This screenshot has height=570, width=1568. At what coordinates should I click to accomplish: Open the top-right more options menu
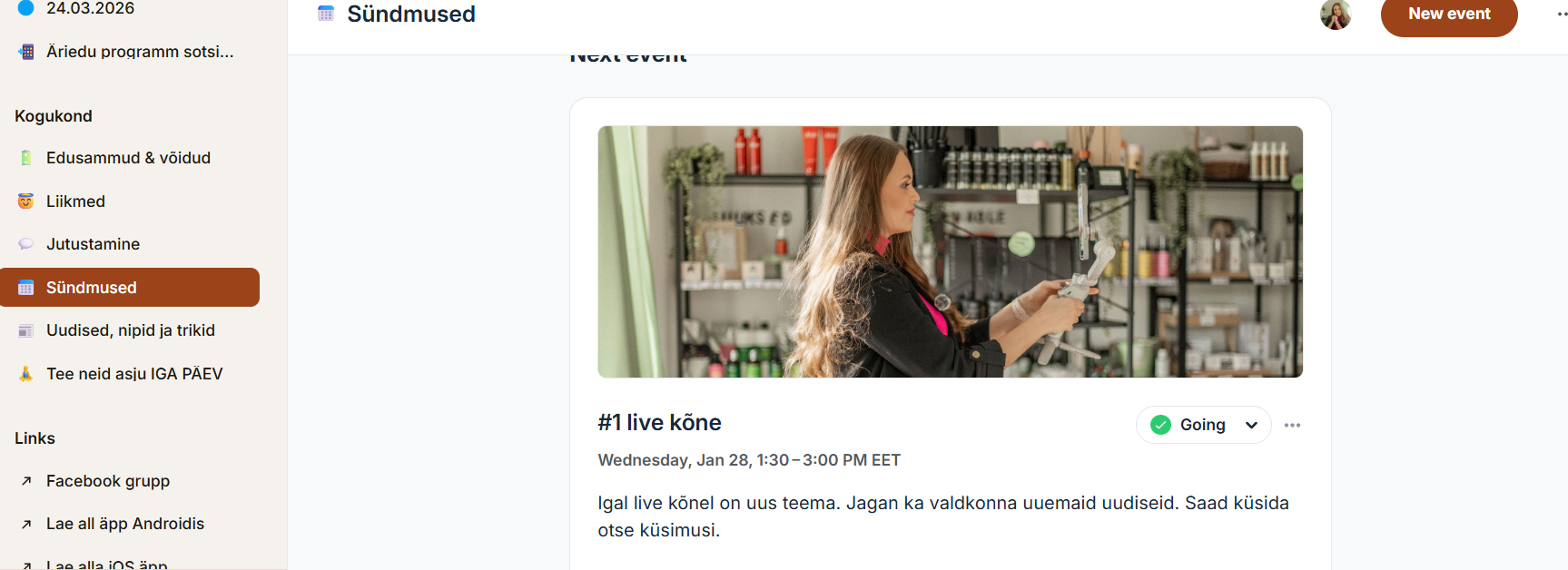[x=1562, y=14]
